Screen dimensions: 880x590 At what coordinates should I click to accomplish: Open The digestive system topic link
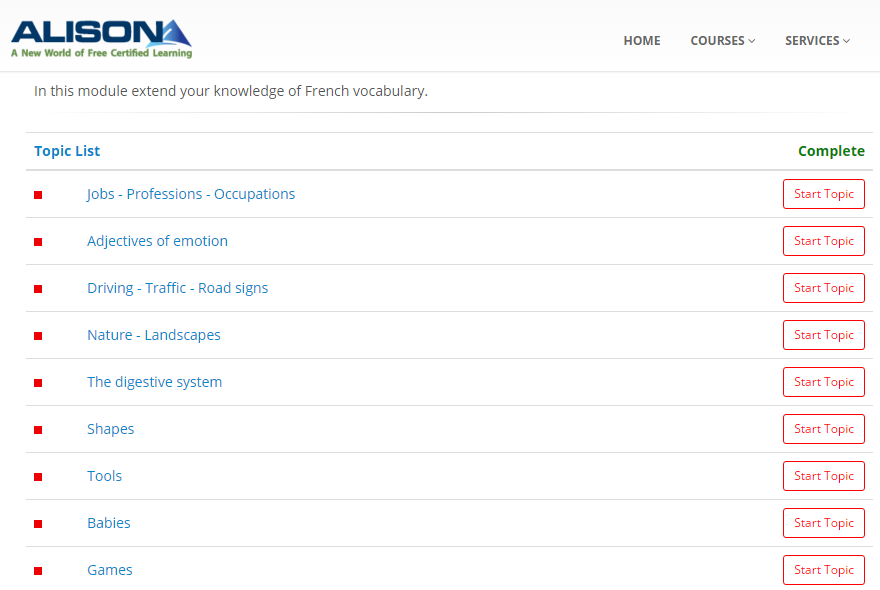(x=154, y=382)
